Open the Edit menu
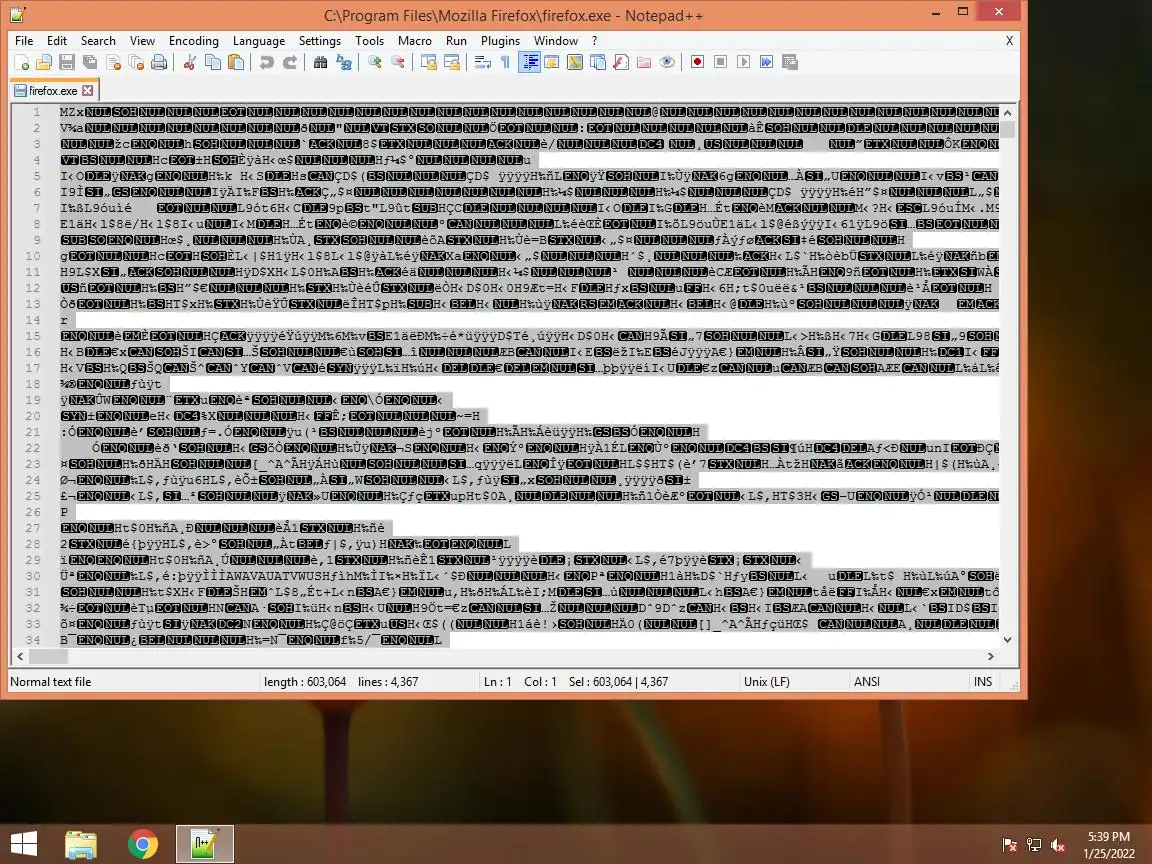 [57, 41]
